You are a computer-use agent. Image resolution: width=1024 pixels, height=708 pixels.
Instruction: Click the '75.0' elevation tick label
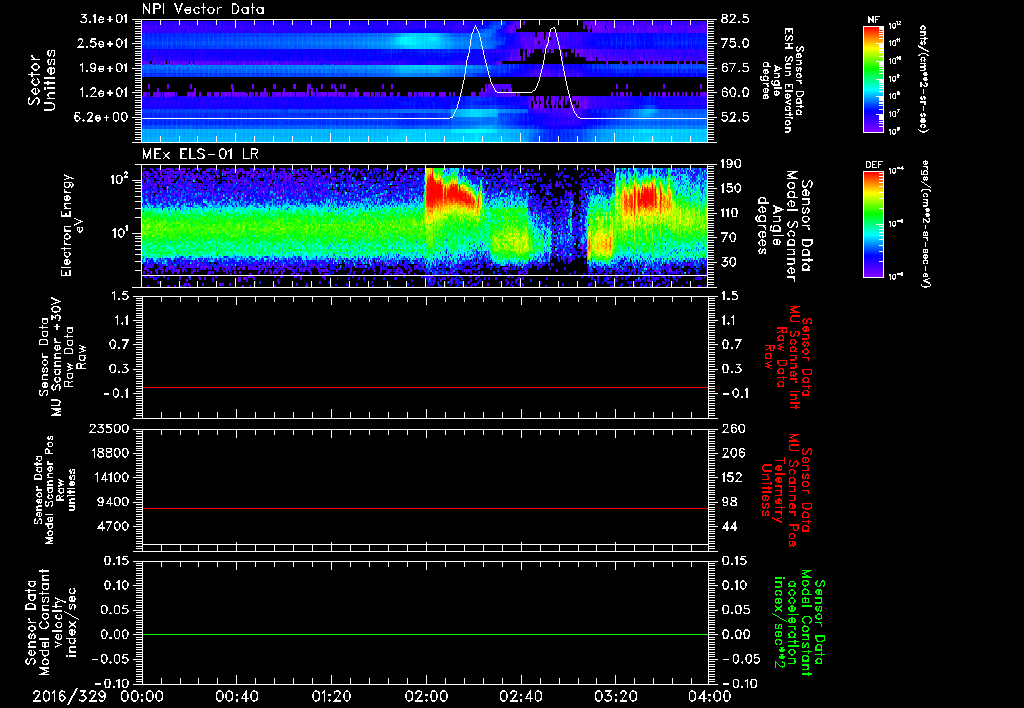pos(735,43)
